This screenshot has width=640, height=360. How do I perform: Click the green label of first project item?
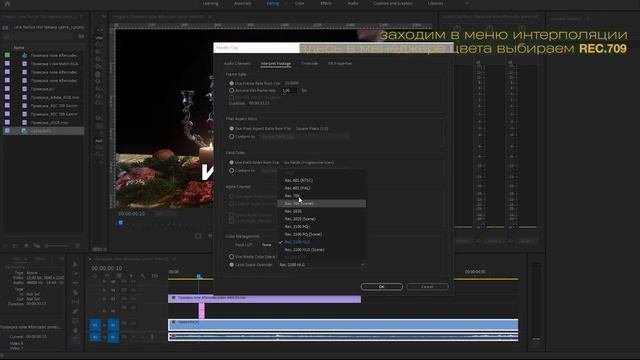click(x=7, y=55)
